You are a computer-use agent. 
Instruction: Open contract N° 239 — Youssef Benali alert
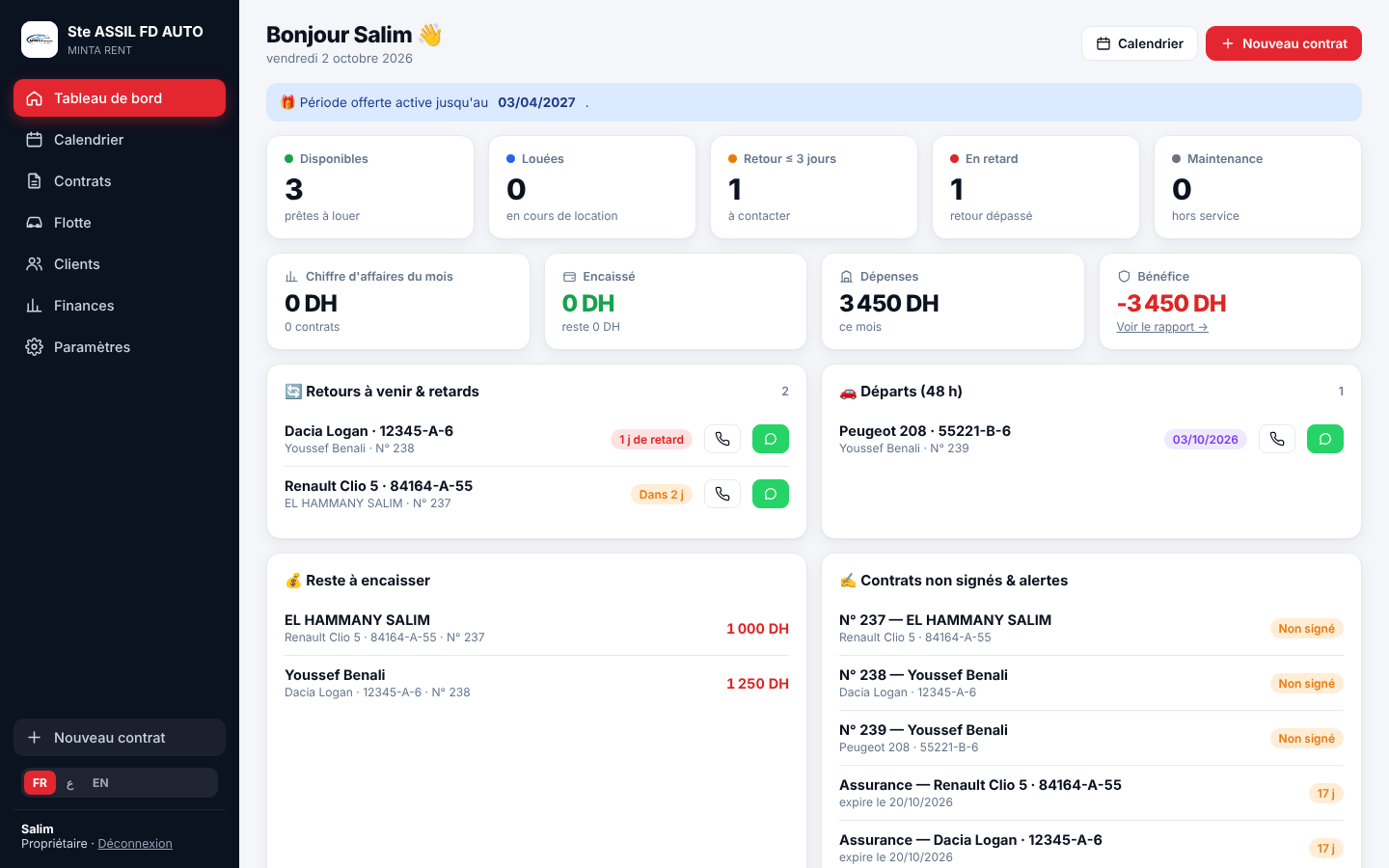pos(1091,738)
